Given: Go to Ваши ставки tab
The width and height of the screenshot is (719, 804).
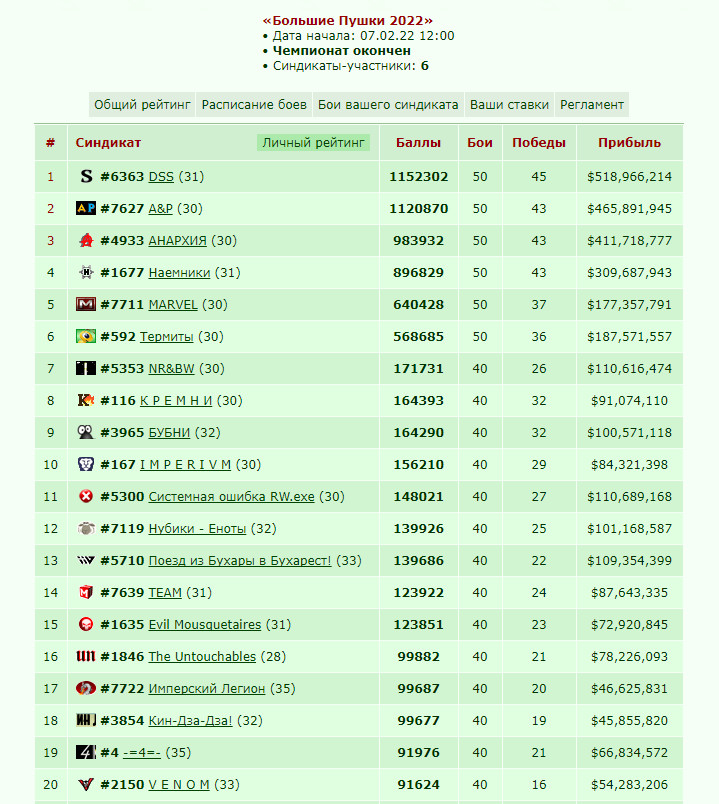Looking at the screenshot, I should click(x=509, y=105).
